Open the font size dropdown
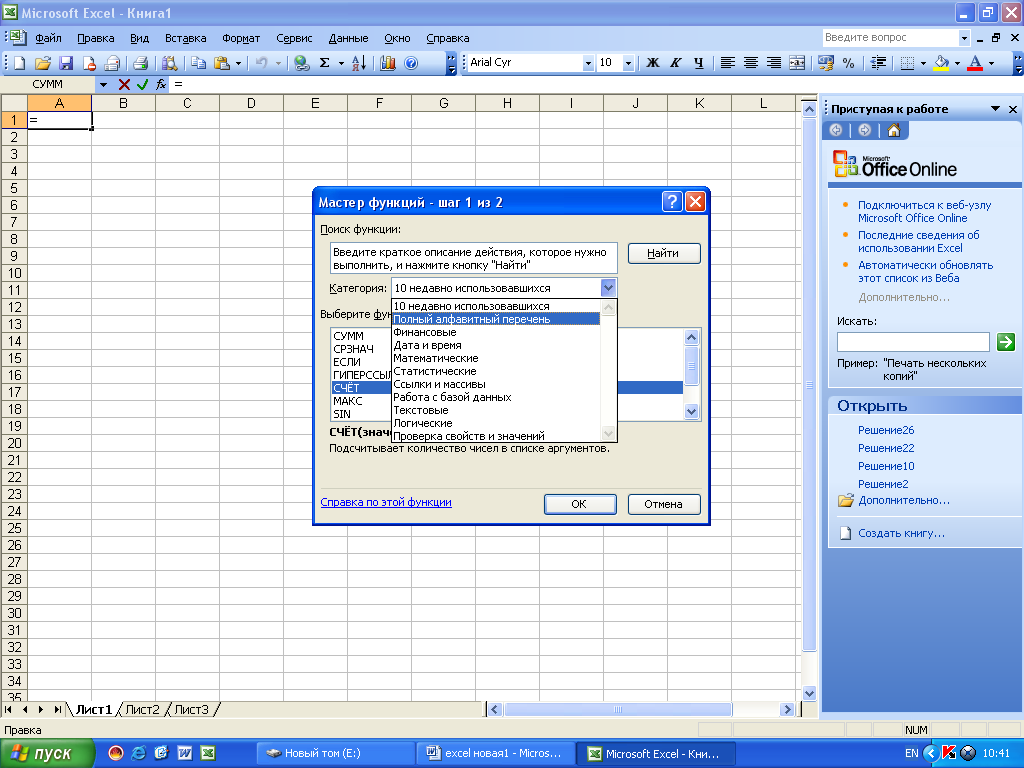The height and width of the screenshot is (768, 1024). [628, 63]
